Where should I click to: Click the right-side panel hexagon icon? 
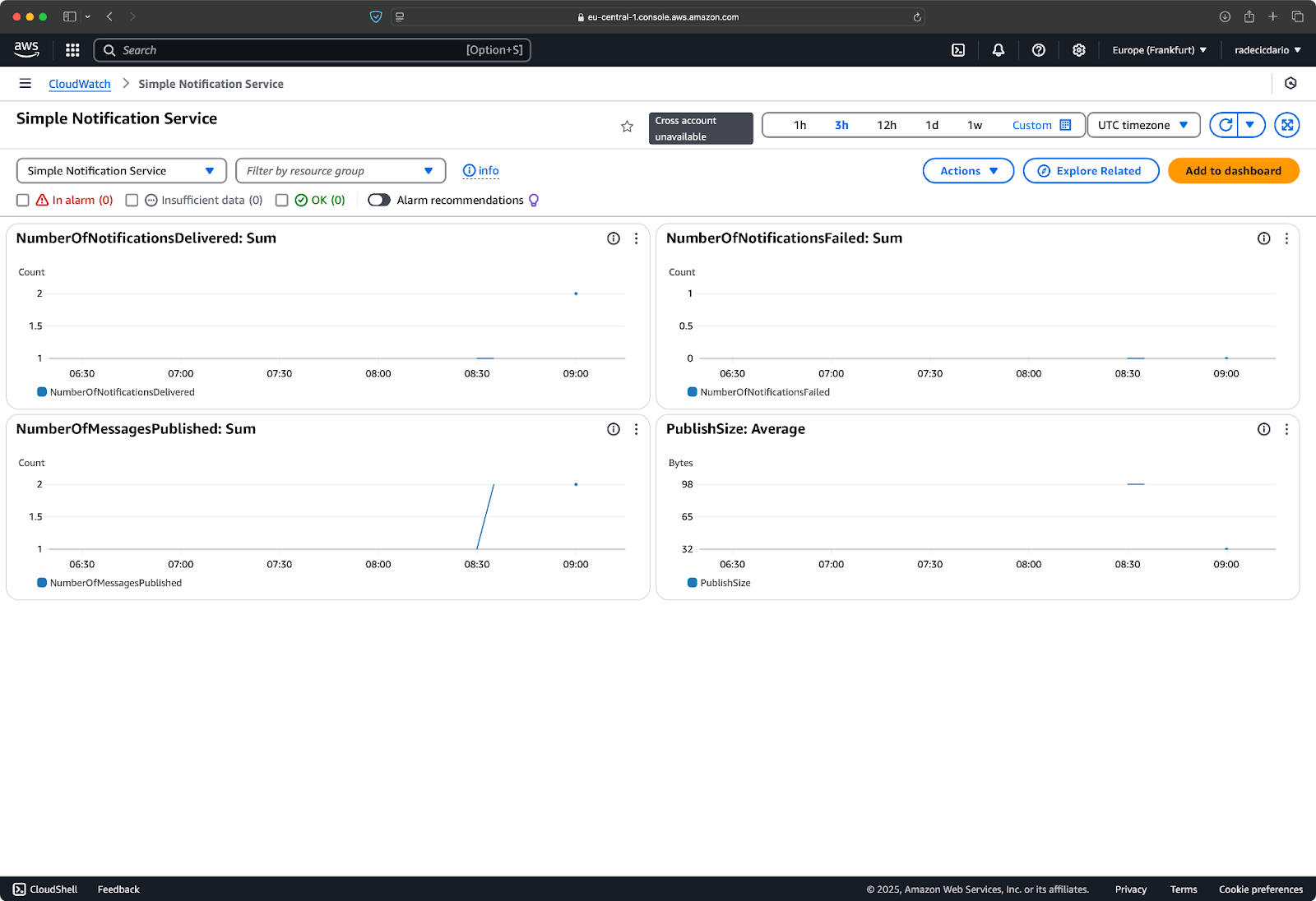tap(1291, 83)
